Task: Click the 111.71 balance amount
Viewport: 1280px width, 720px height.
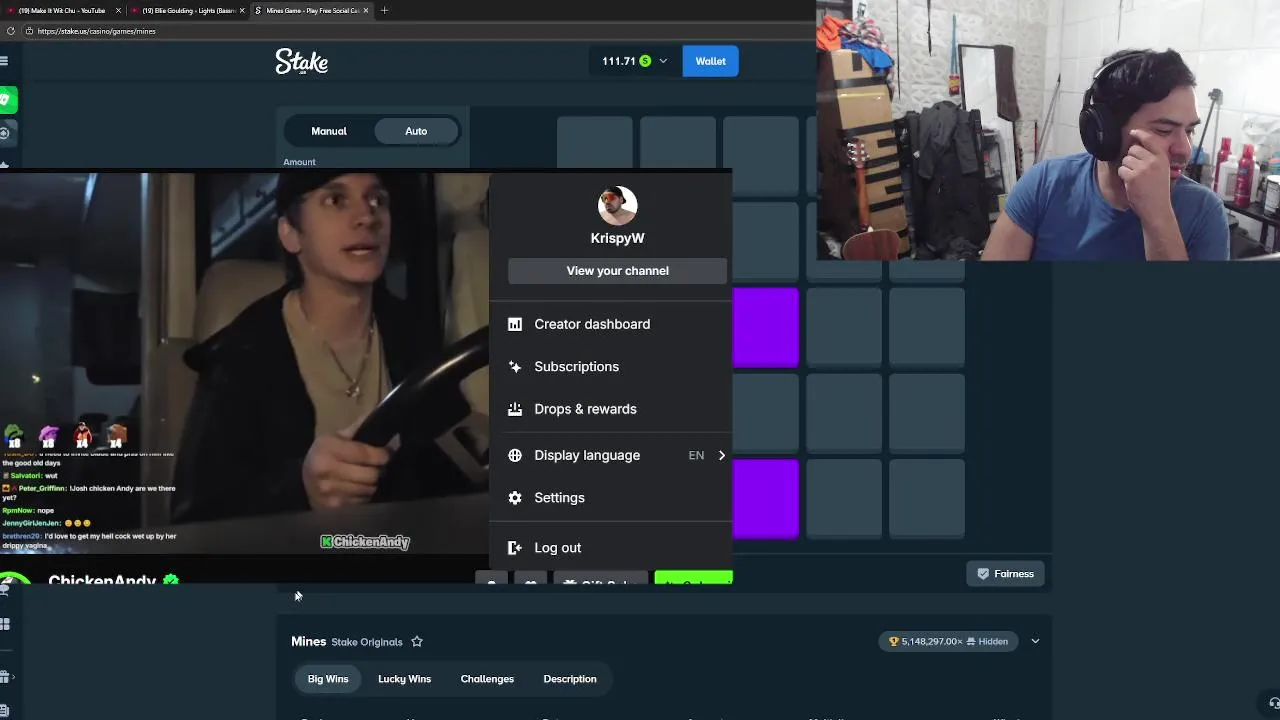Action: coord(619,61)
